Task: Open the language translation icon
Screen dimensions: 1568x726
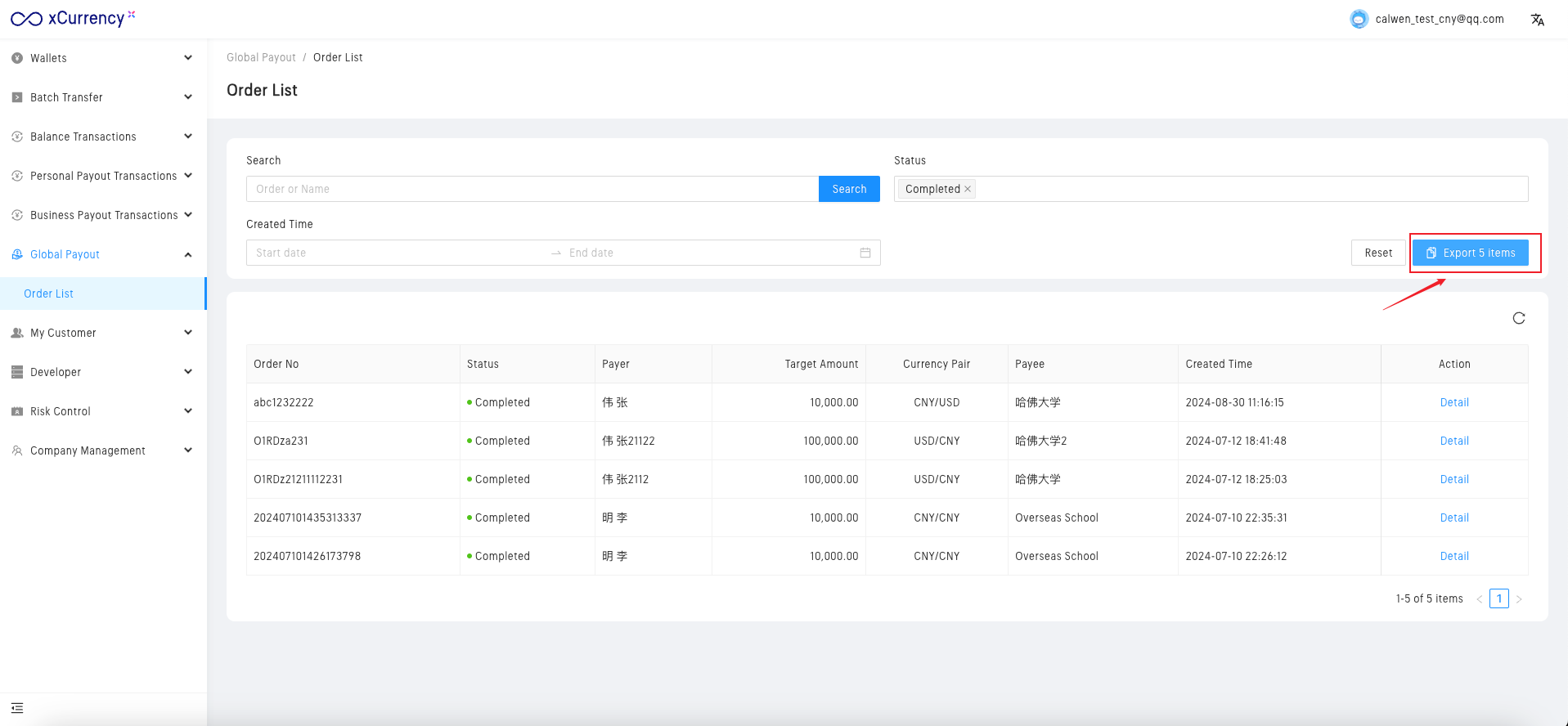Action: tap(1537, 20)
